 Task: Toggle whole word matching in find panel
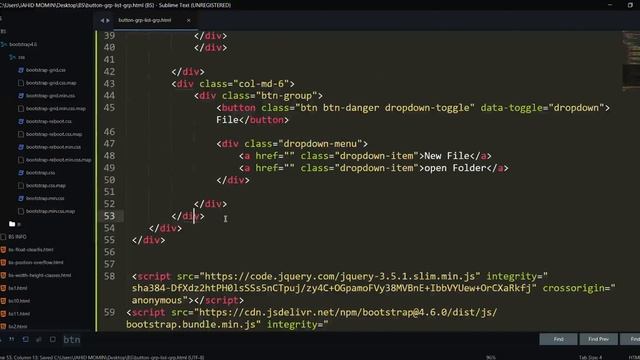[x=12, y=339]
